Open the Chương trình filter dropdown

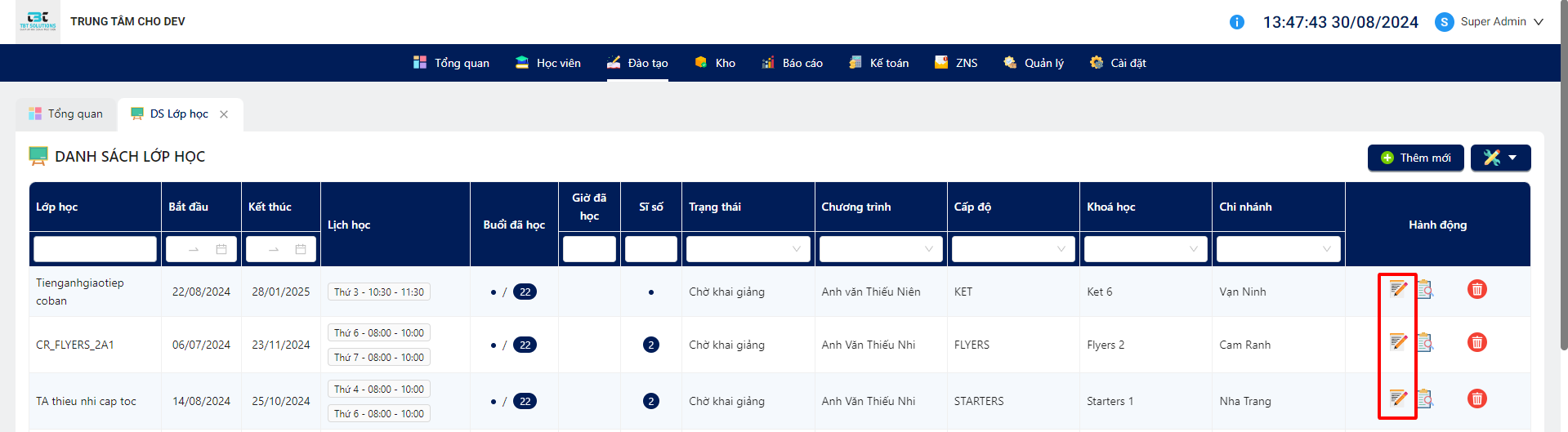click(x=881, y=249)
